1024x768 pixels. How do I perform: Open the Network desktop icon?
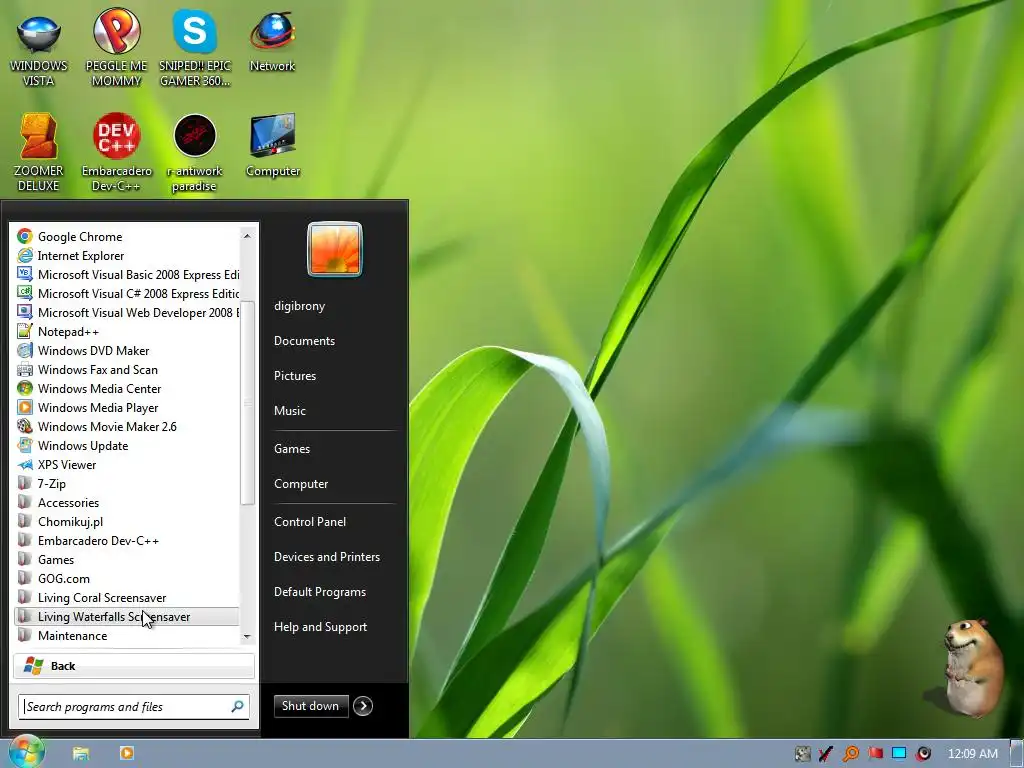pyautogui.click(x=272, y=42)
